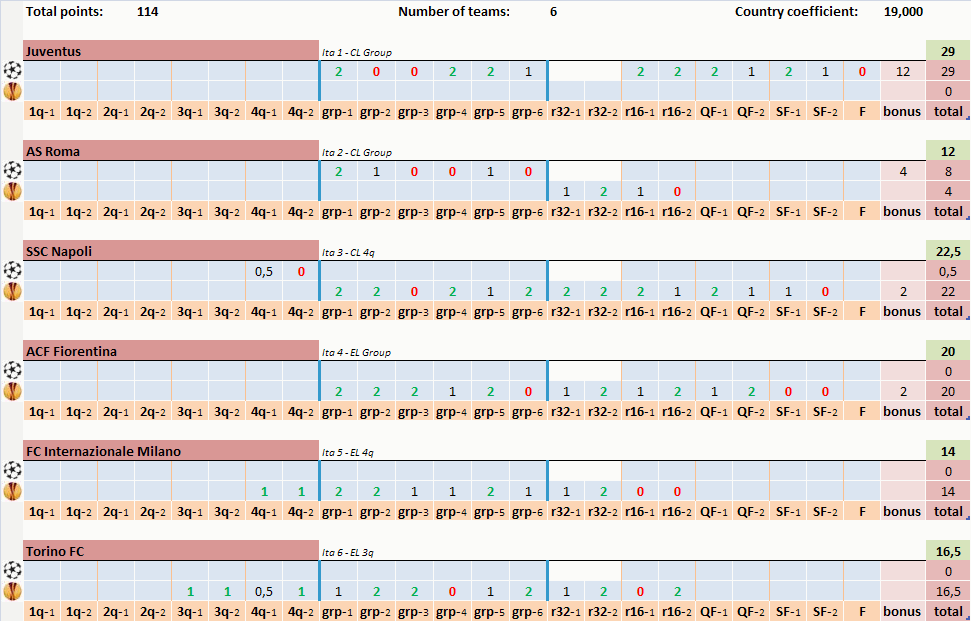Select the Juventus team name header

pyautogui.click(x=171, y=51)
